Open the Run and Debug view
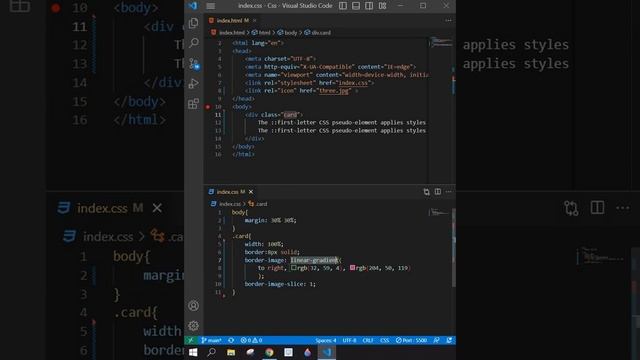640x360 pixels. coord(193,83)
